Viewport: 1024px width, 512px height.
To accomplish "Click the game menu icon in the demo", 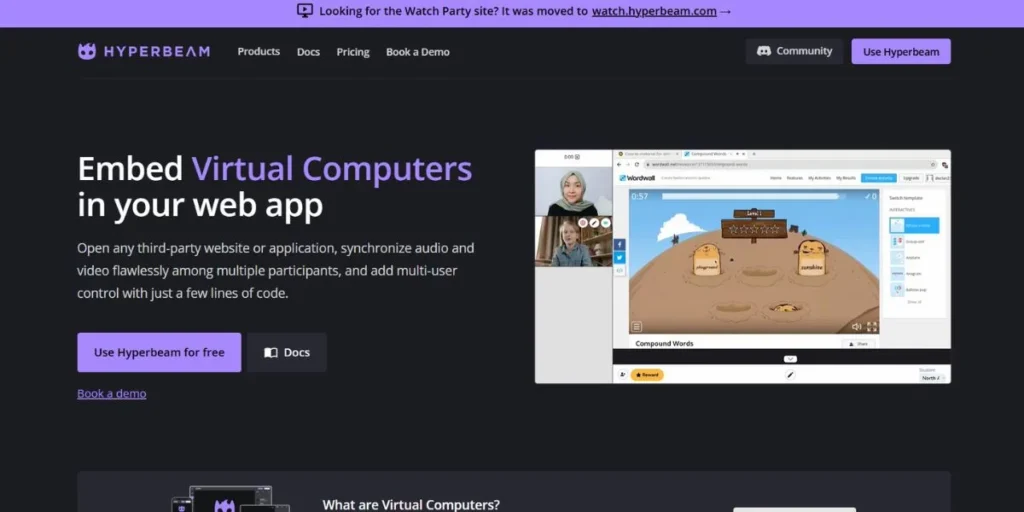I will (637, 327).
